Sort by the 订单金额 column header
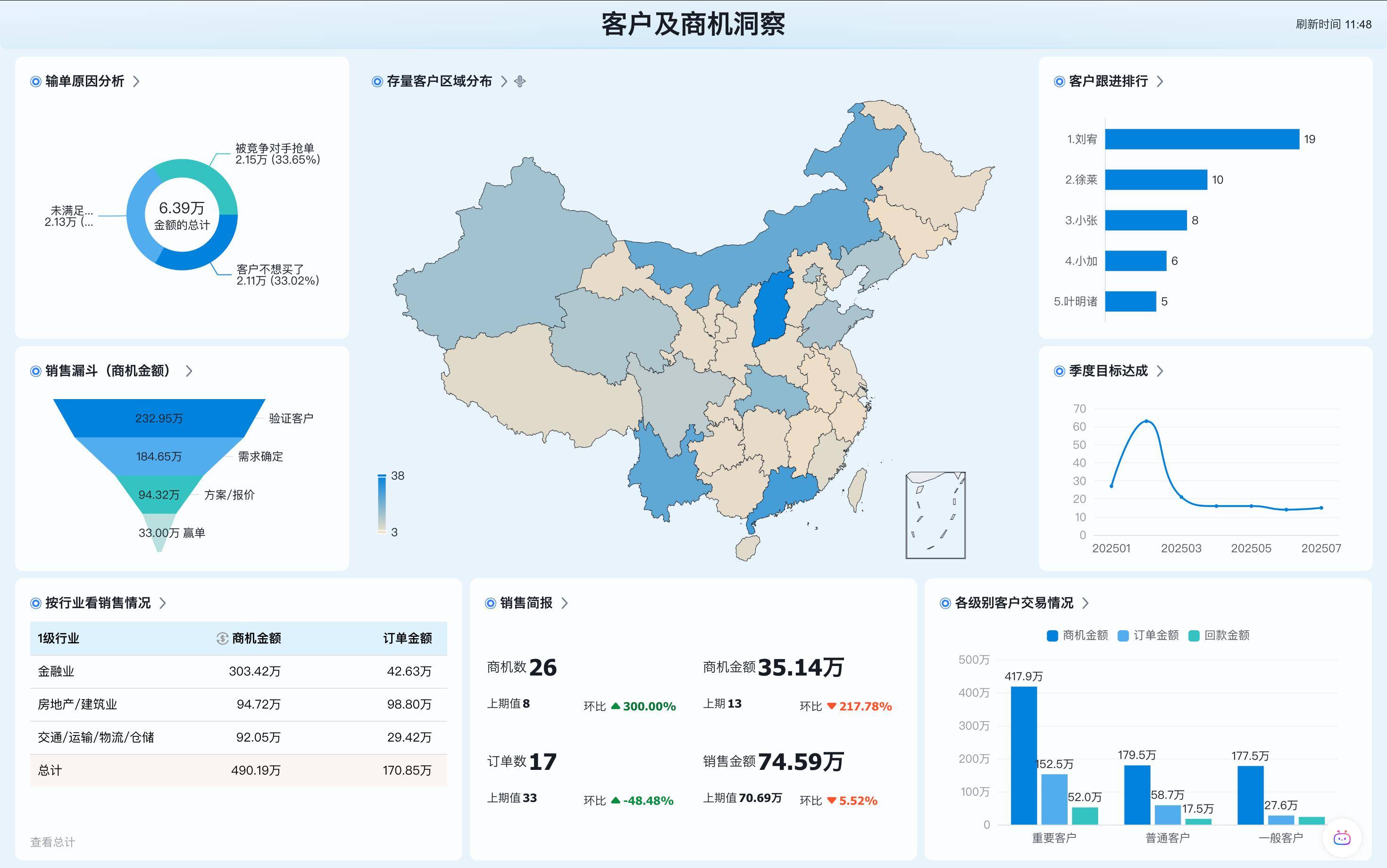The image size is (1387, 868). [407, 638]
